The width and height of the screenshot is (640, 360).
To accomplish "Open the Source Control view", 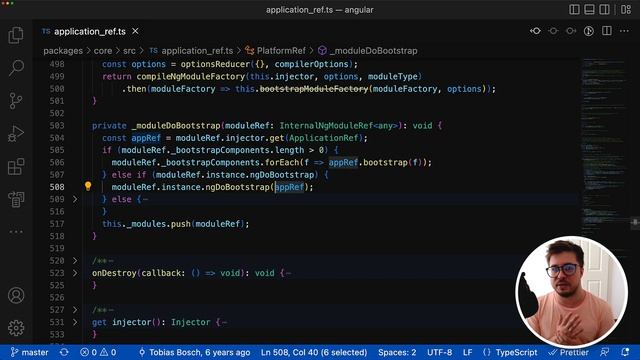I will point(16,101).
